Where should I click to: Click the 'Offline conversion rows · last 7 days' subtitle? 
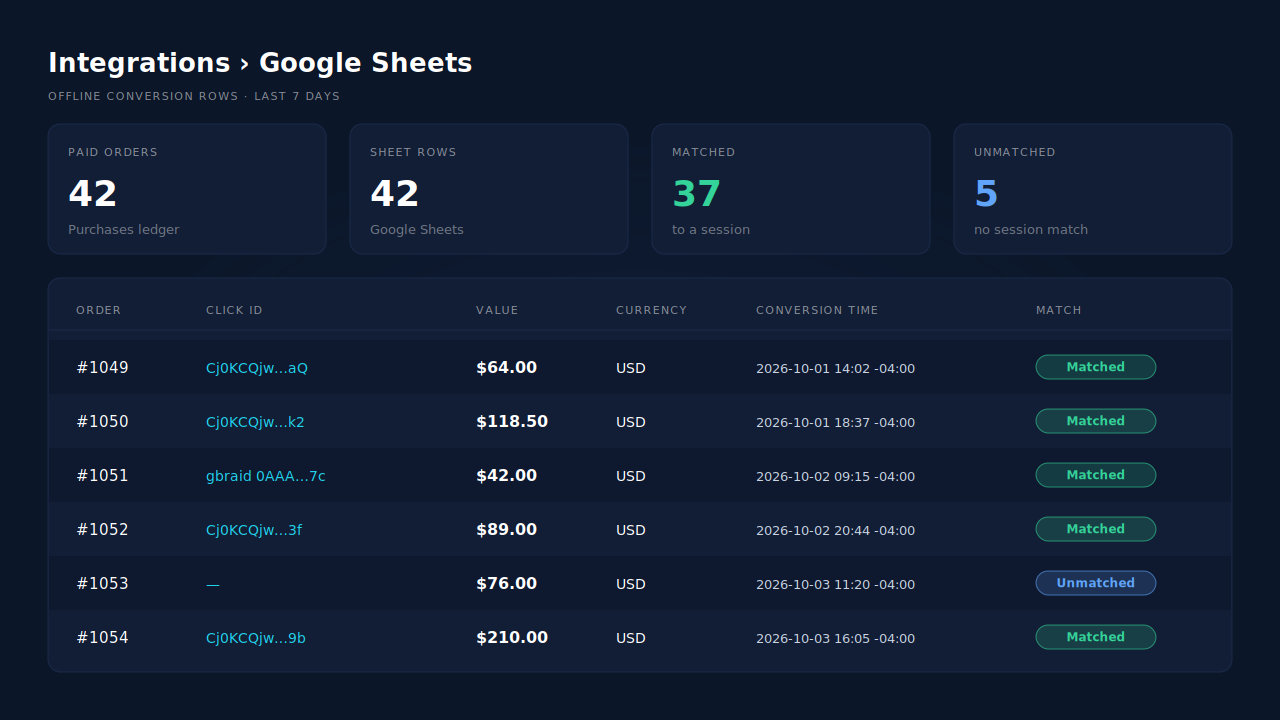pos(194,97)
